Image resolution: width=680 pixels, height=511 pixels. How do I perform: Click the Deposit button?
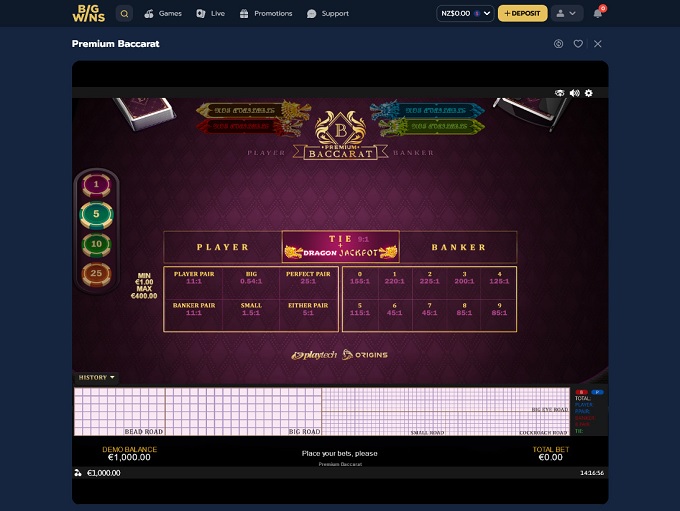(x=522, y=14)
